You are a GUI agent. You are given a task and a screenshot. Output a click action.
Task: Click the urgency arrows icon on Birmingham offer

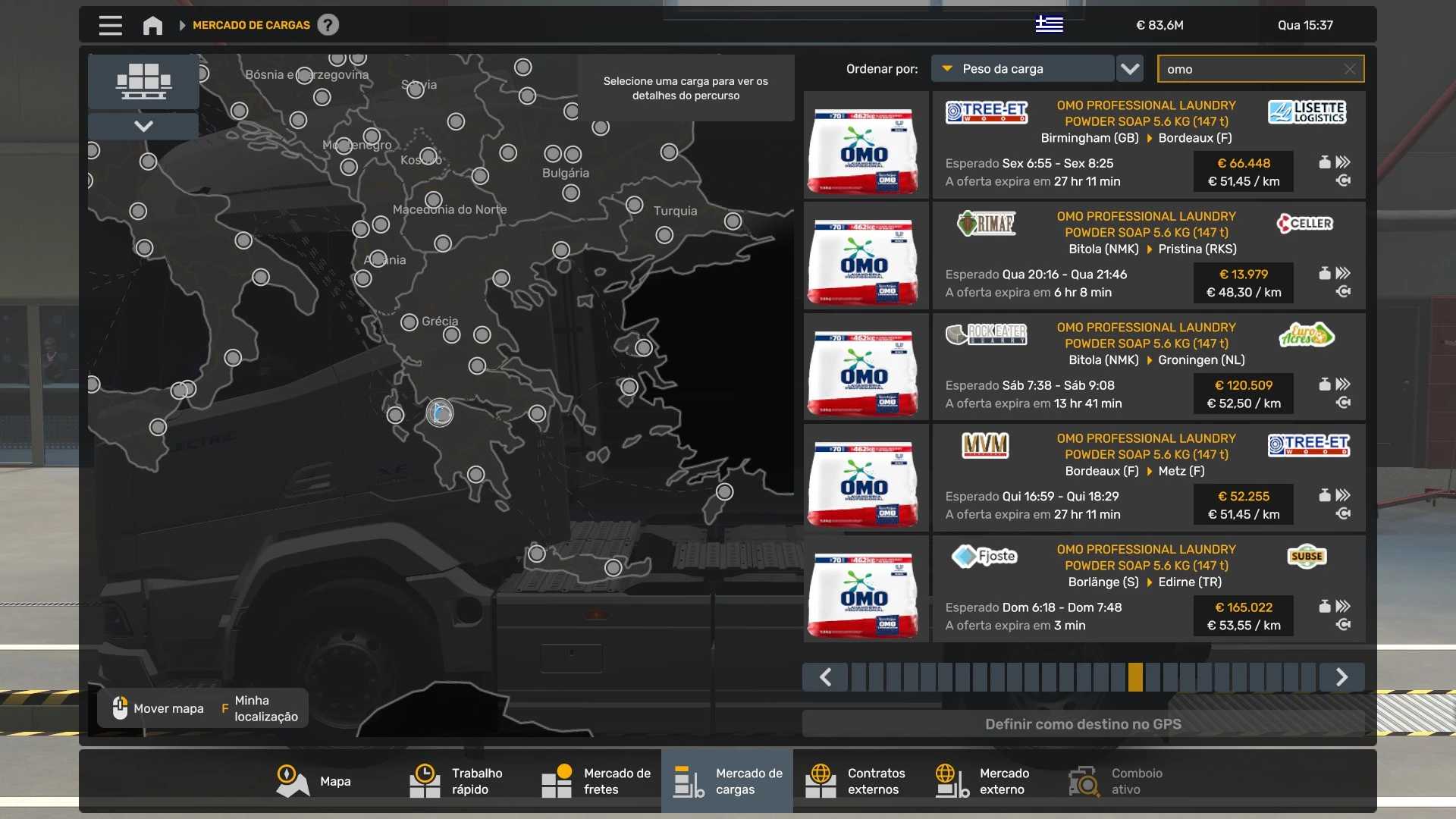pyautogui.click(x=1343, y=162)
